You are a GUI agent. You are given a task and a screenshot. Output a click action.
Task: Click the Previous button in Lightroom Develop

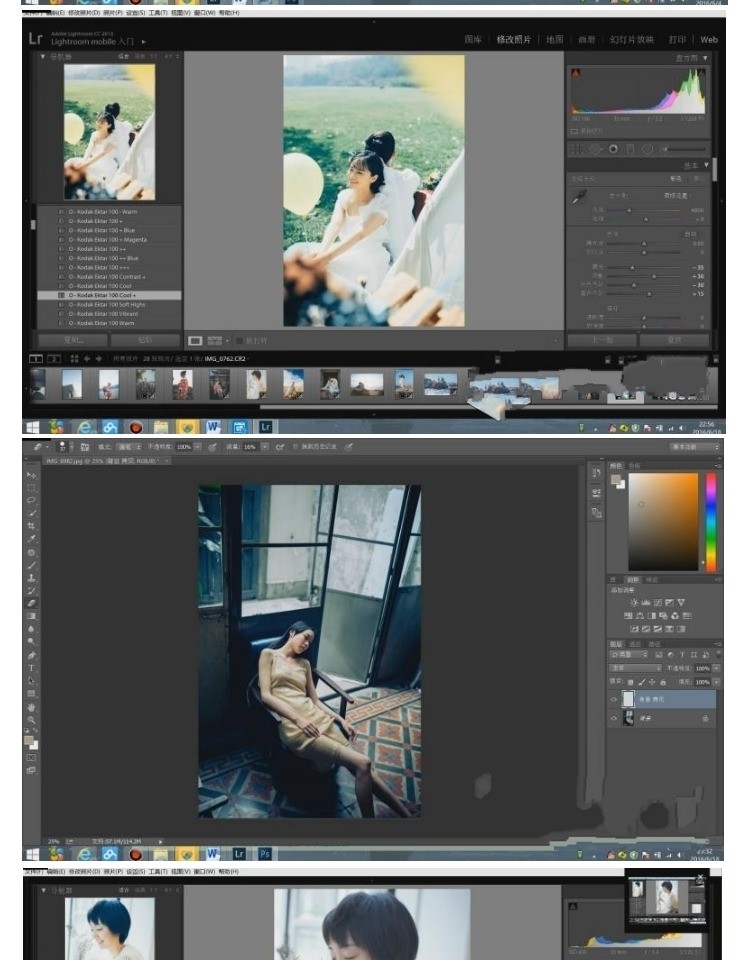point(602,340)
